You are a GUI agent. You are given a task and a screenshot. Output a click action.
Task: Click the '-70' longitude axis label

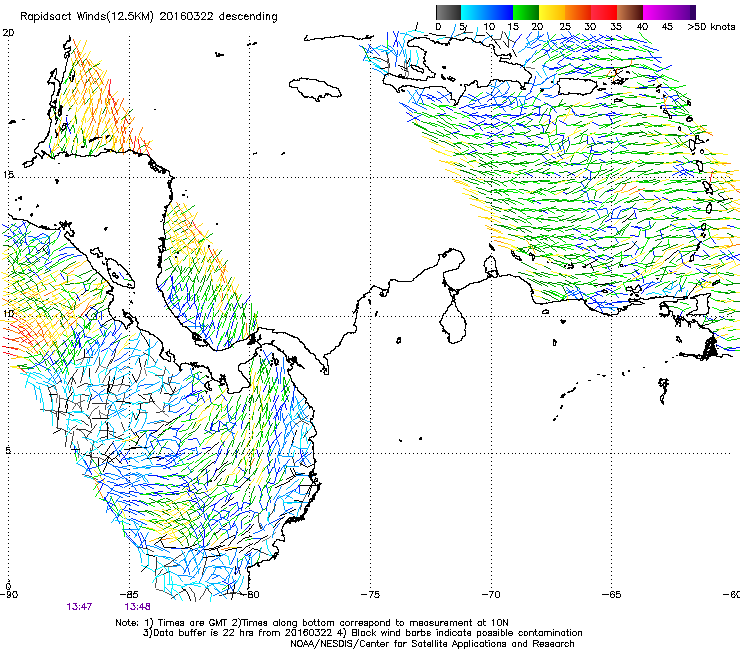pyautogui.click(x=491, y=594)
